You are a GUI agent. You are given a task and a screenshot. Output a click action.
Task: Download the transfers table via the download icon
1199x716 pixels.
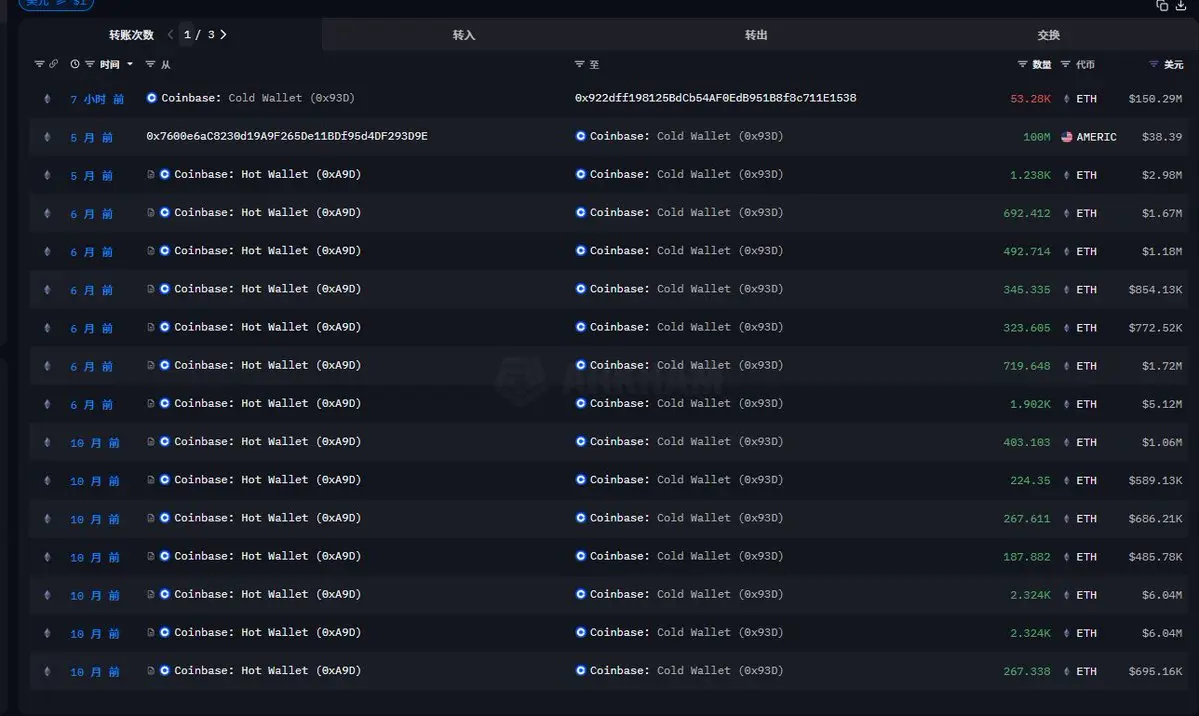(1181, 5)
